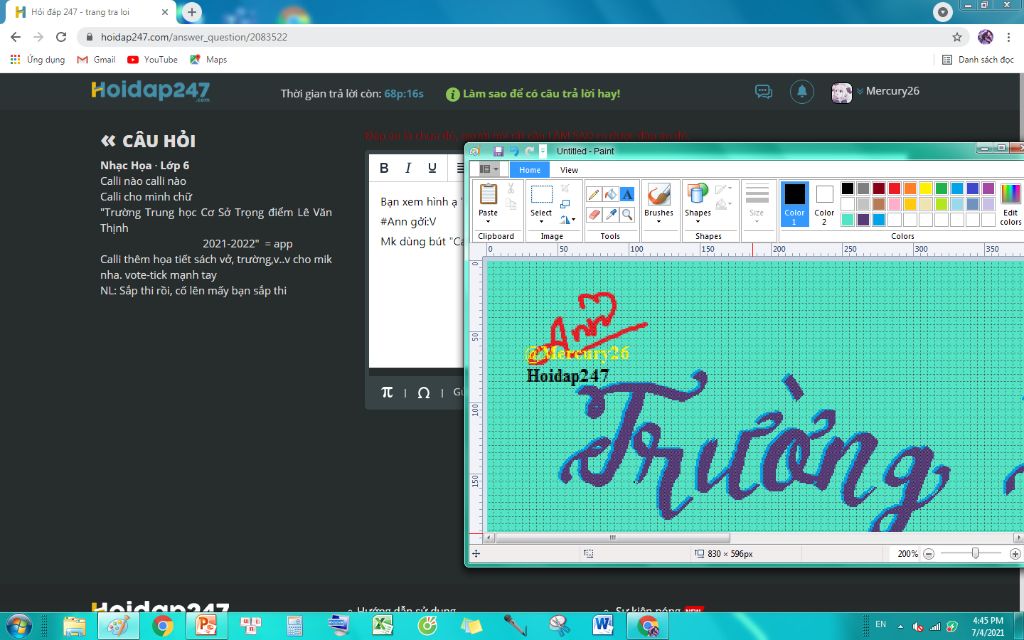
Task: Select the Color picker eyedropper tool
Action: [x=611, y=214]
